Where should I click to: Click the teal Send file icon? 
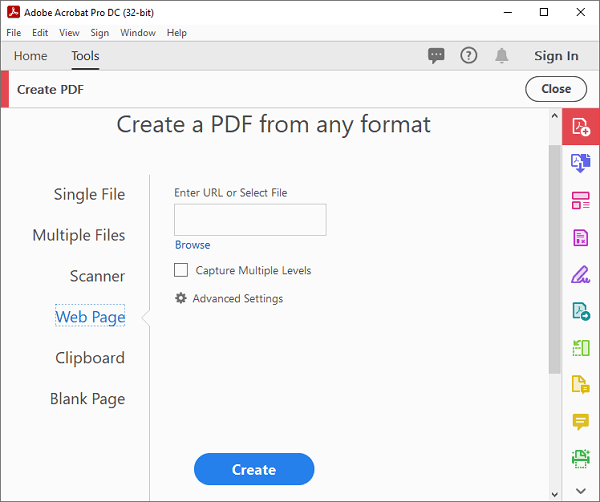coord(581,311)
